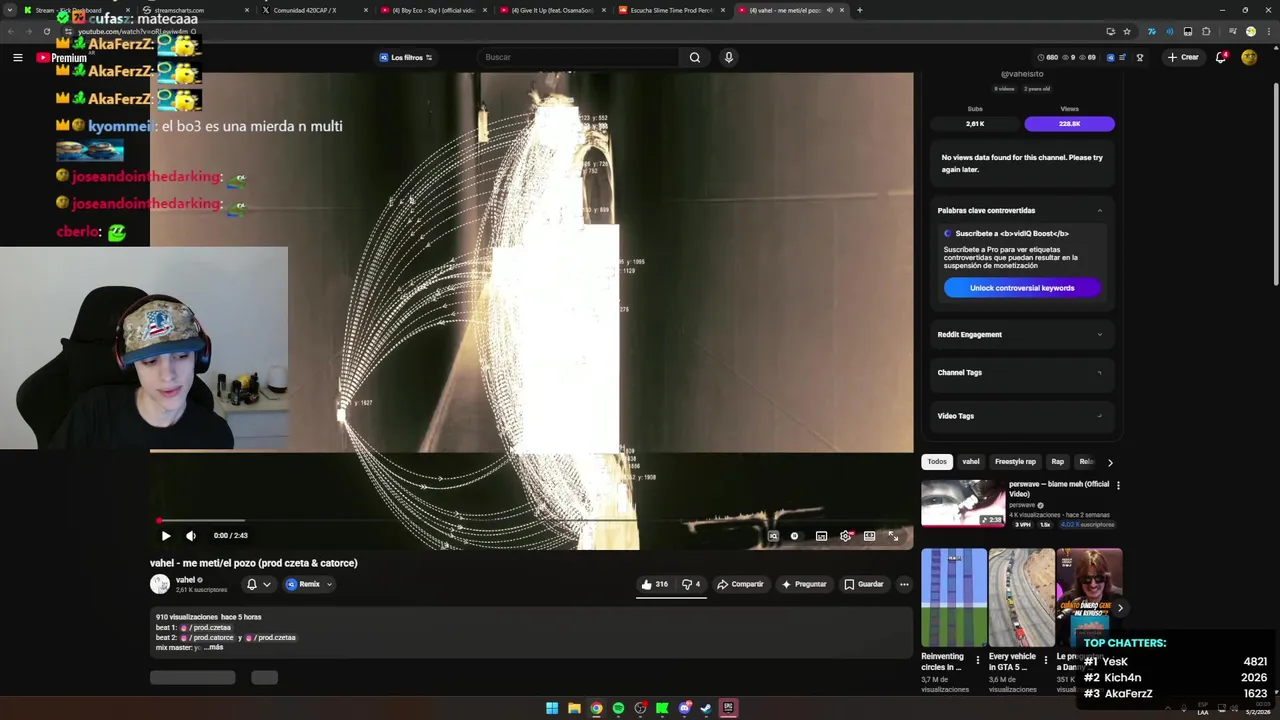Click Unlock controversial keywords button
The width and height of the screenshot is (1280, 720).
coord(1022,288)
